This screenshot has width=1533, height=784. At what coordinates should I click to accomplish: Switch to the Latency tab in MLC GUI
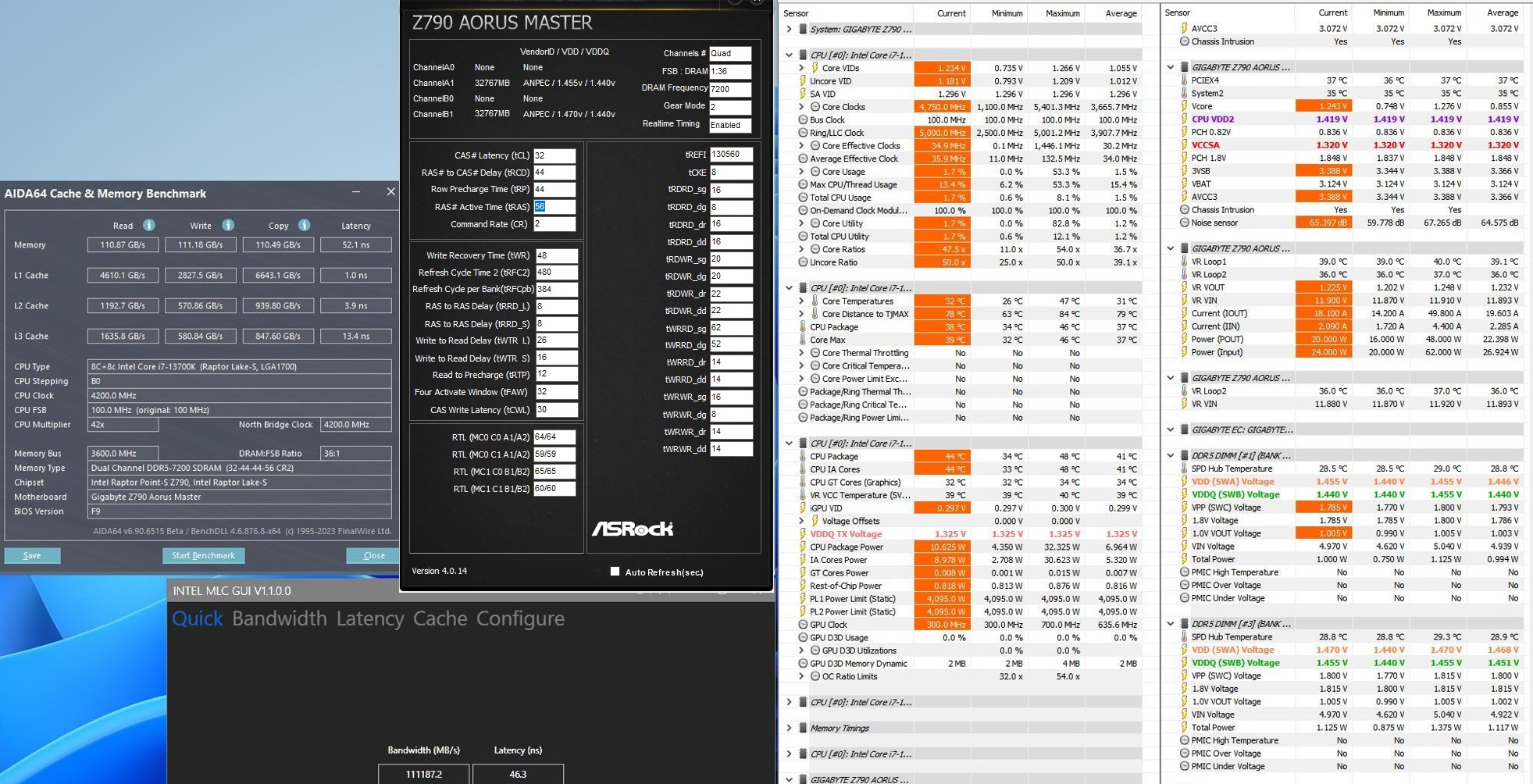coord(370,618)
